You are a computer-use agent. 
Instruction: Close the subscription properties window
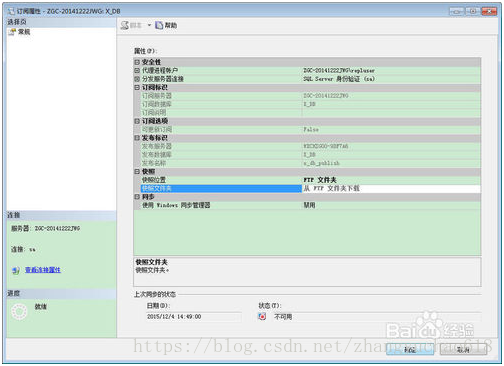489,11
